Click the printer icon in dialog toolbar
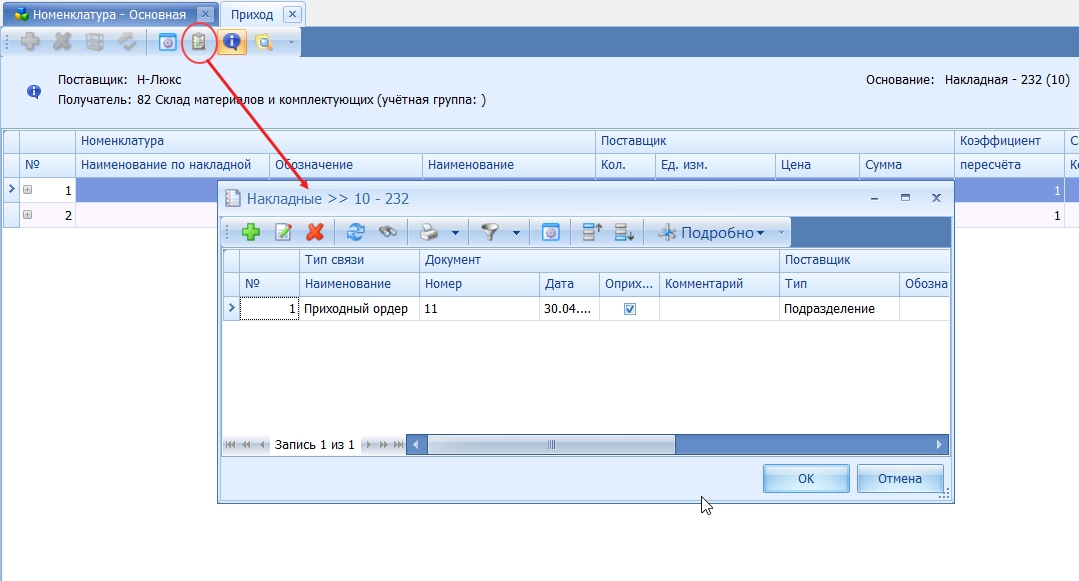 [x=429, y=232]
